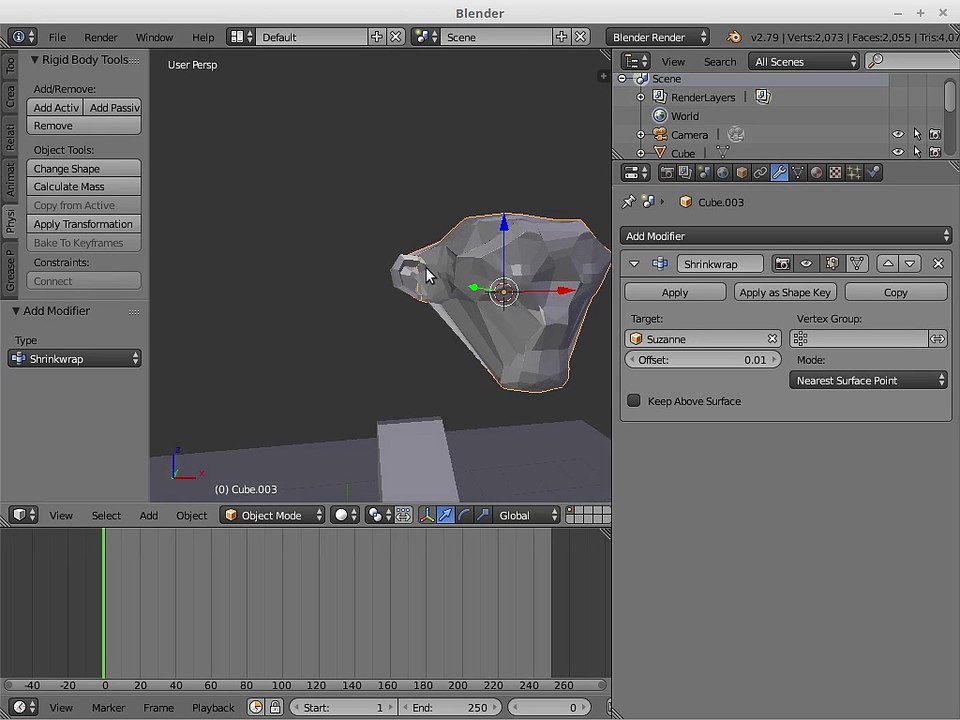Open the Object properties tab cube icon

click(741, 173)
